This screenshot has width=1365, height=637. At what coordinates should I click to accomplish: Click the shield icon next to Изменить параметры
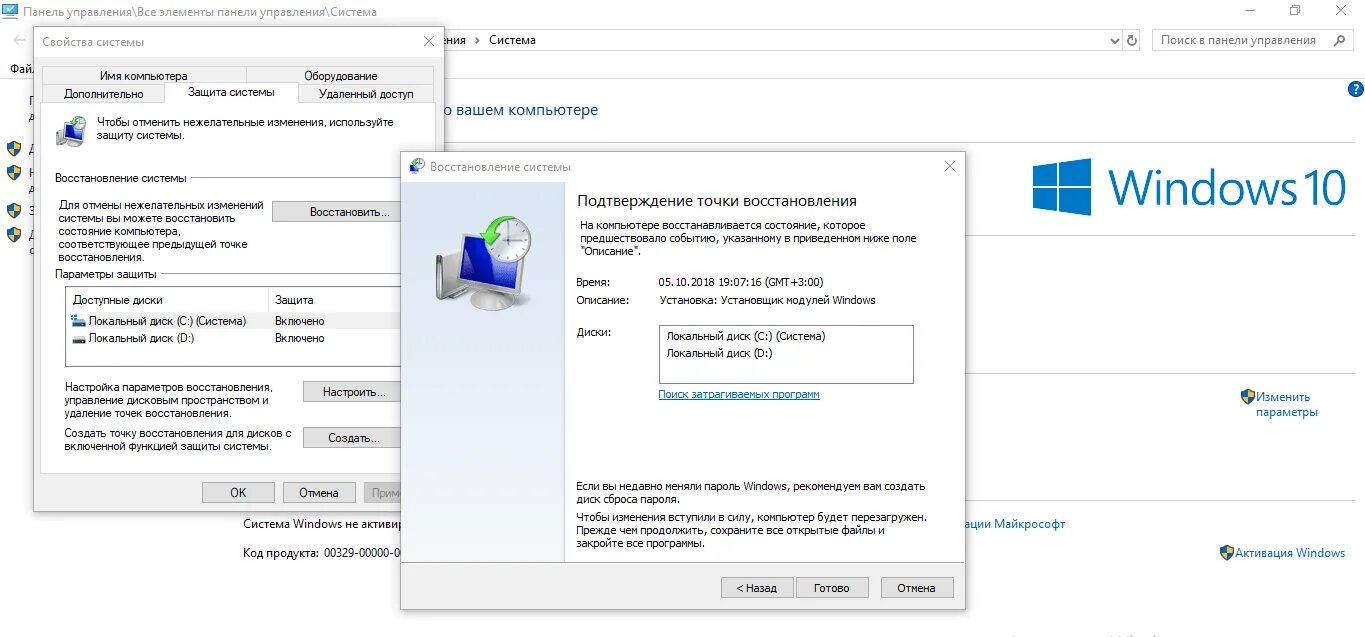(1247, 397)
